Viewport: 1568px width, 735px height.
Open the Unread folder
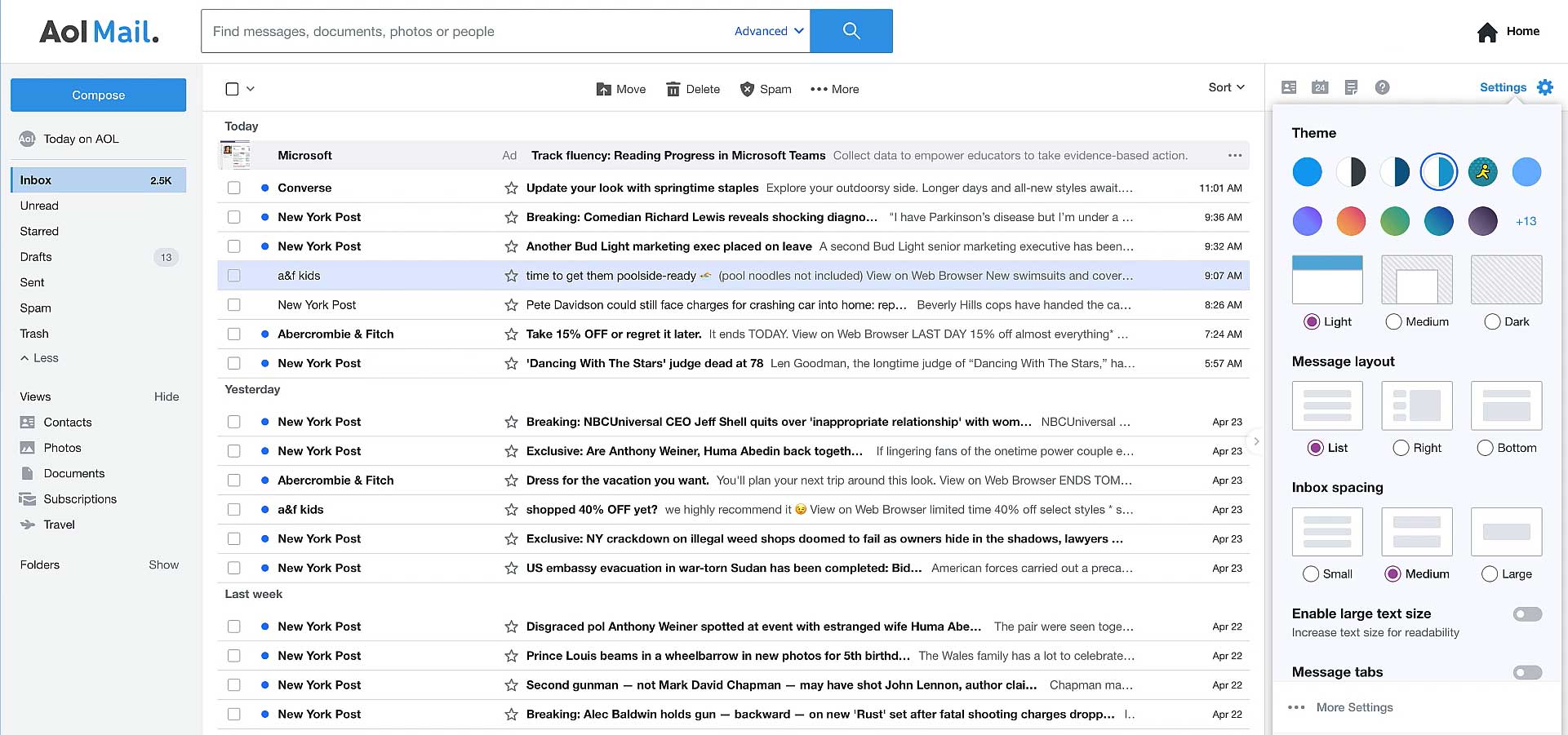[x=39, y=206]
